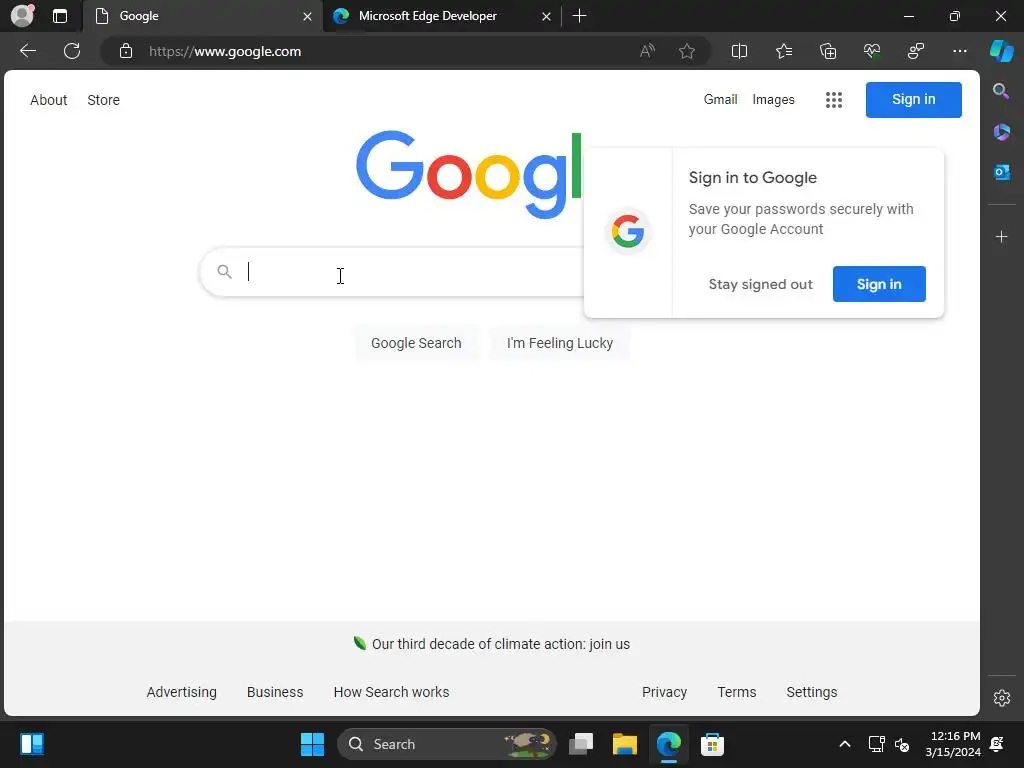Go back with the back arrow

tap(28, 51)
